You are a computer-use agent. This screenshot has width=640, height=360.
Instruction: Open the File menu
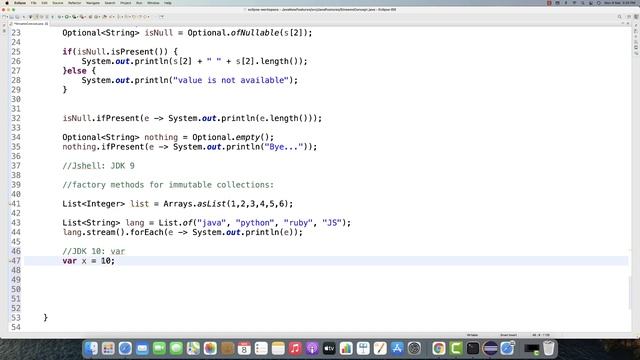pyautogui.click(x=33, y=3)
